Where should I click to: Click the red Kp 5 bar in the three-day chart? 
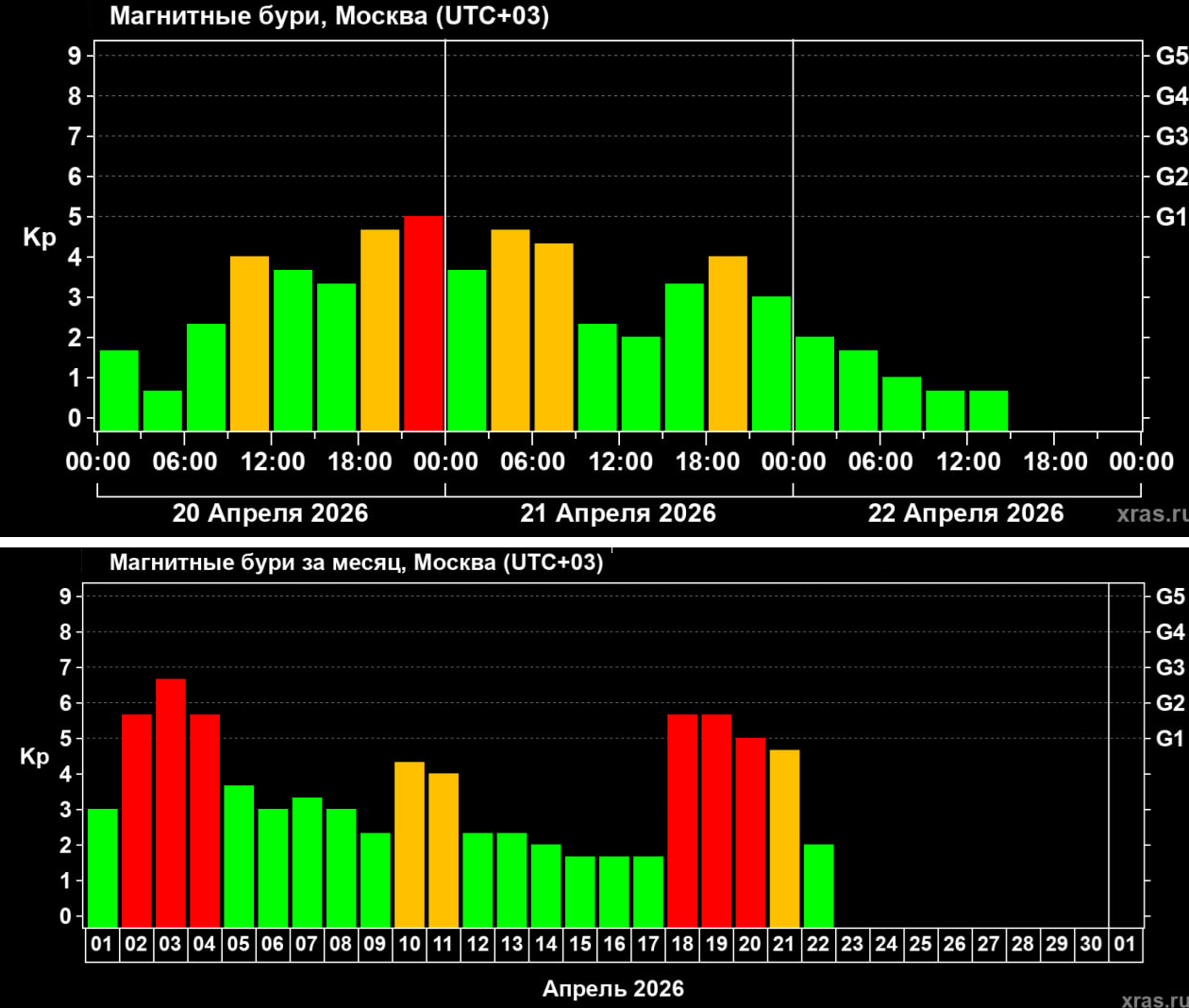[x=424, y=324]
